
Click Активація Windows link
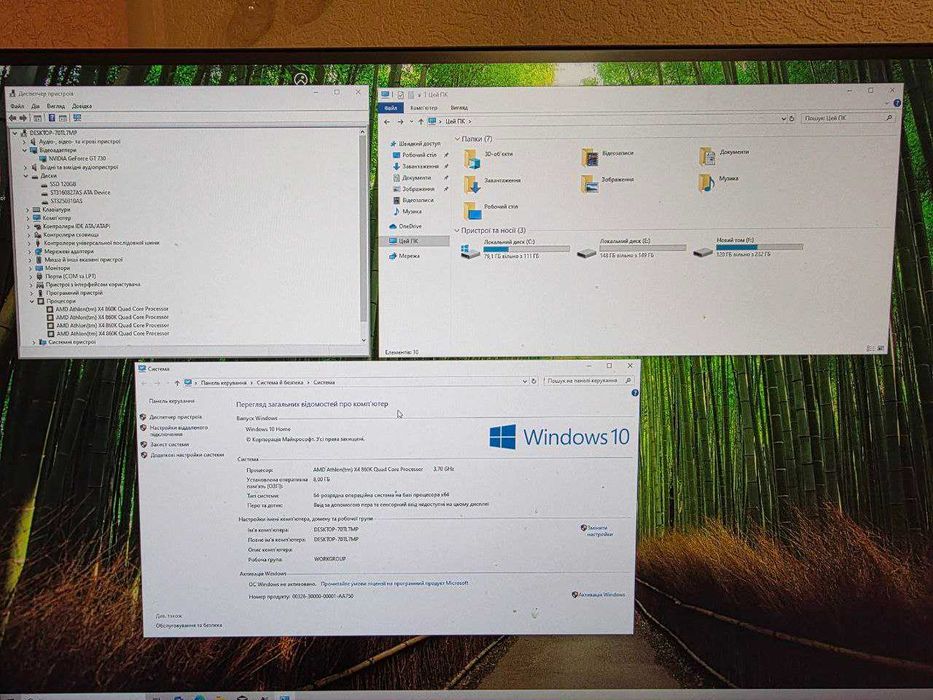602,595
